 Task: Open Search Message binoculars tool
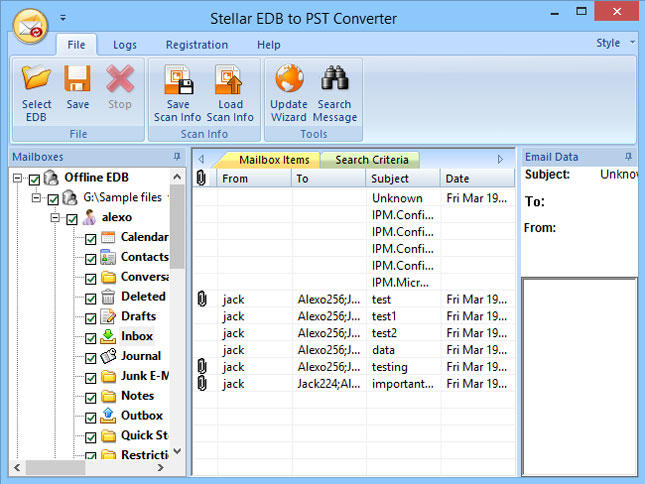tap(335, 93)
